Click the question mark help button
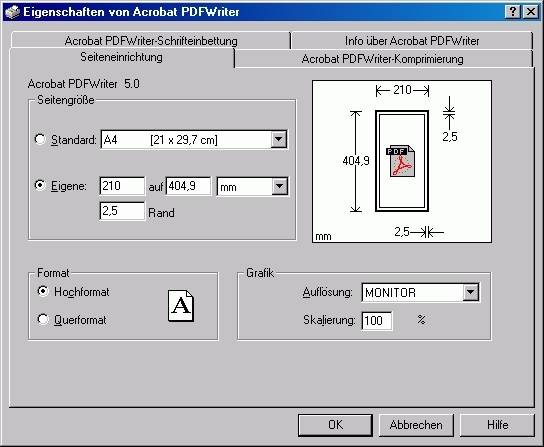The image size is (544, 447). click(513, 12)
